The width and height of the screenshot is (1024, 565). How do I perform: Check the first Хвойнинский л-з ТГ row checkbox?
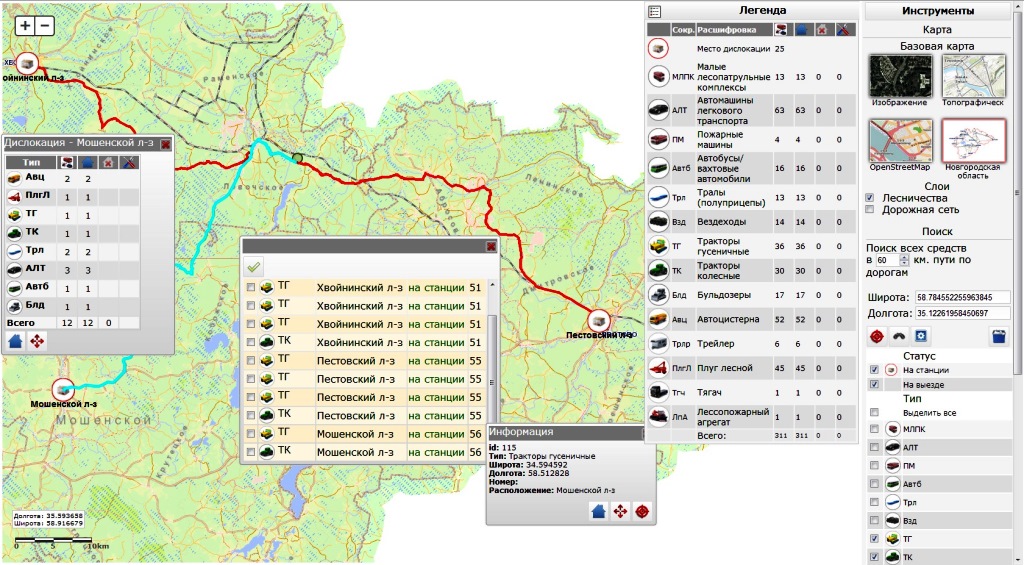pos(251,287)
